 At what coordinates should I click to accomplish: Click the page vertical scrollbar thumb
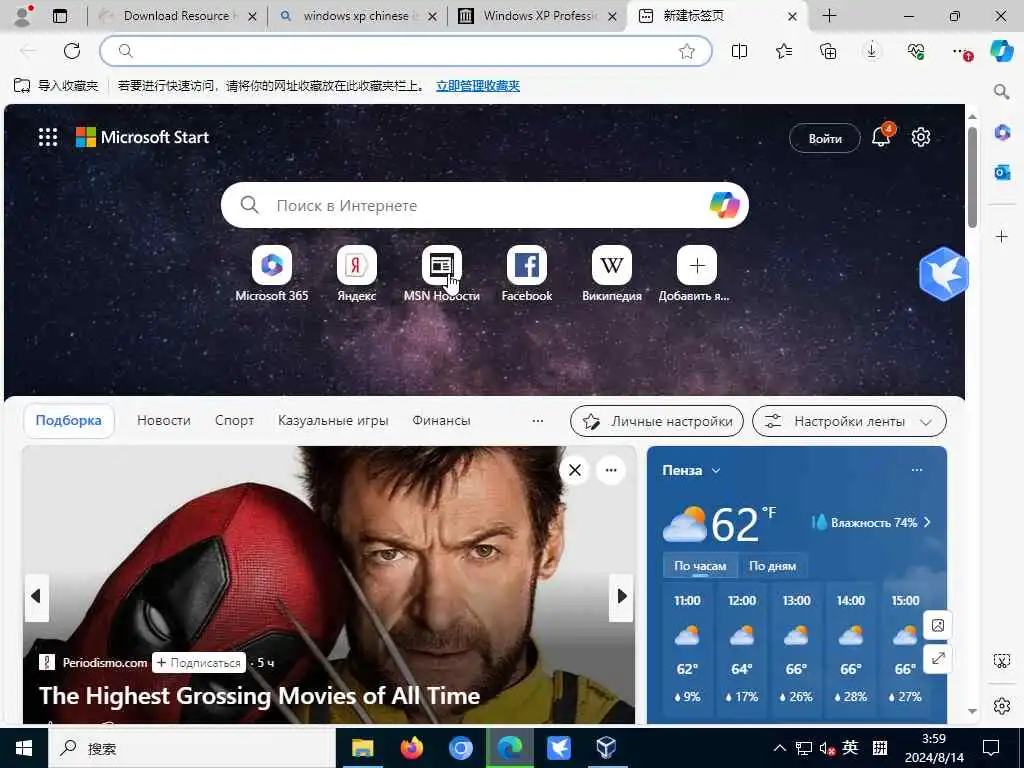[x=972, y=177]
